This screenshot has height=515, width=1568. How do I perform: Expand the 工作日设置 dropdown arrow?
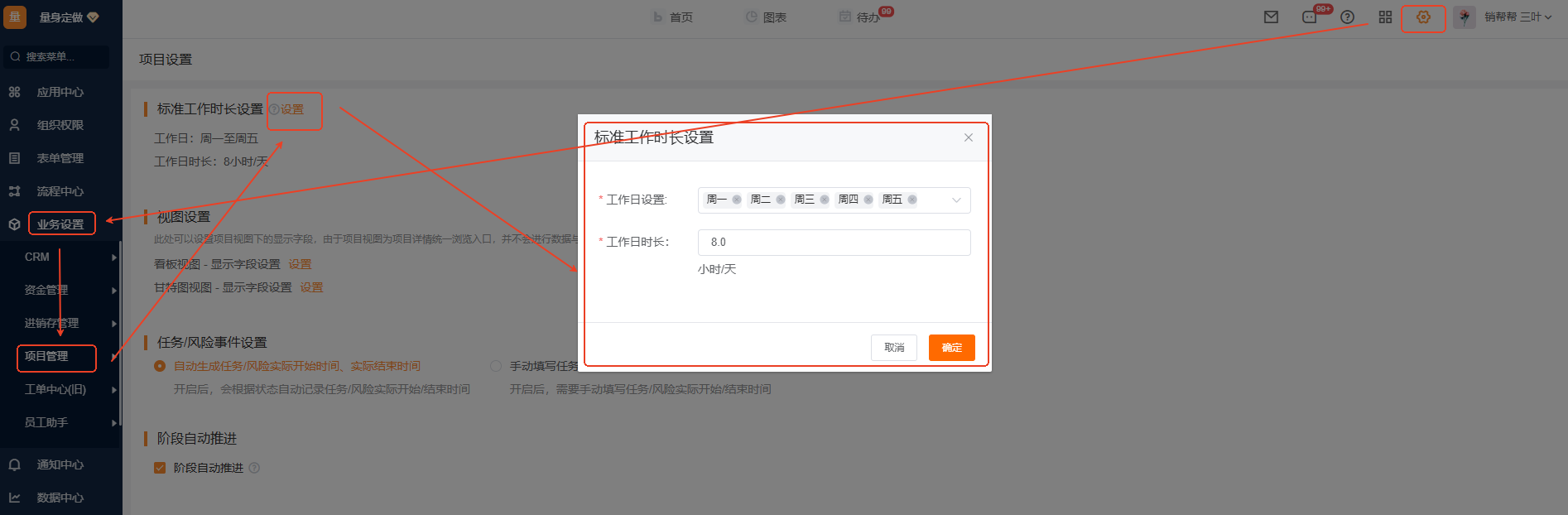click(956, 200)
